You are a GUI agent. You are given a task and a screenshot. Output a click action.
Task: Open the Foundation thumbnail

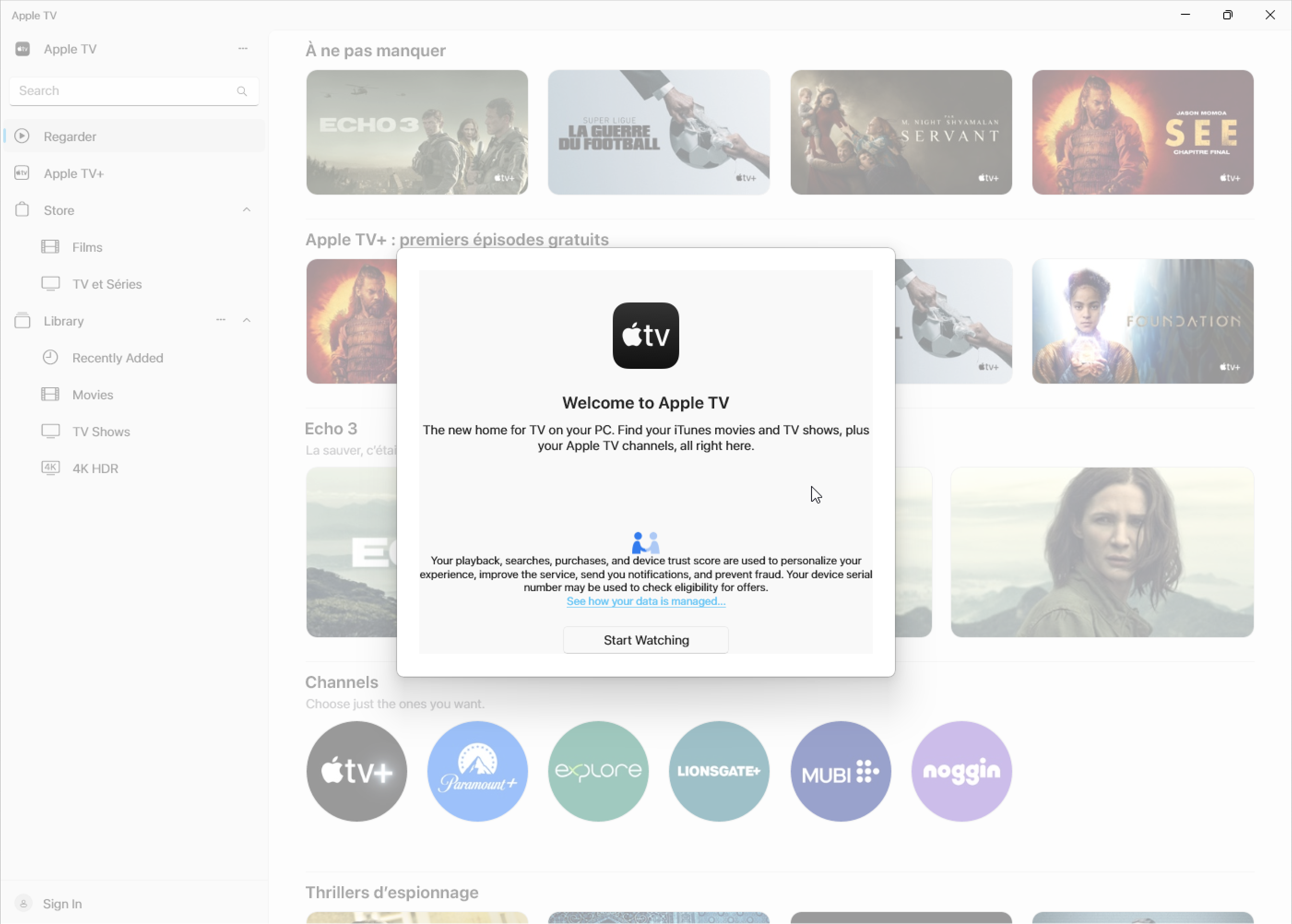tap(1143, 321)
